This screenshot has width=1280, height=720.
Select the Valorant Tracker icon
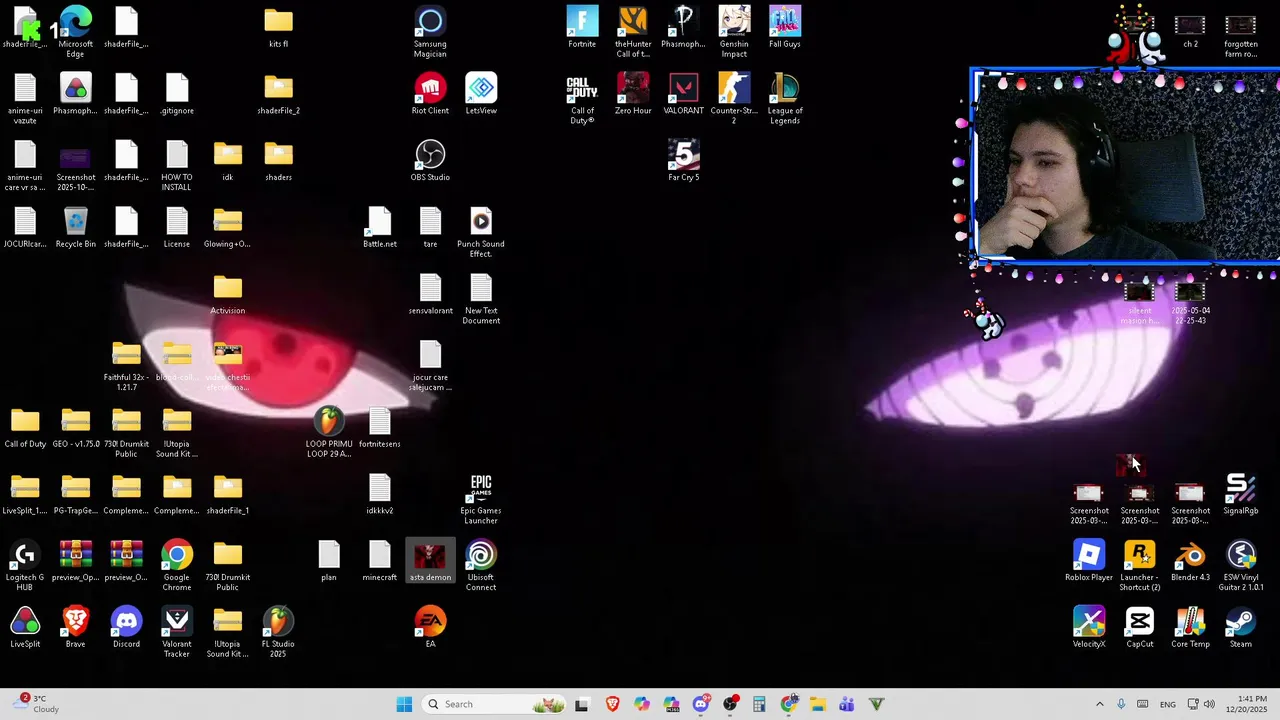pyautogui.click(x=177, y=632)
